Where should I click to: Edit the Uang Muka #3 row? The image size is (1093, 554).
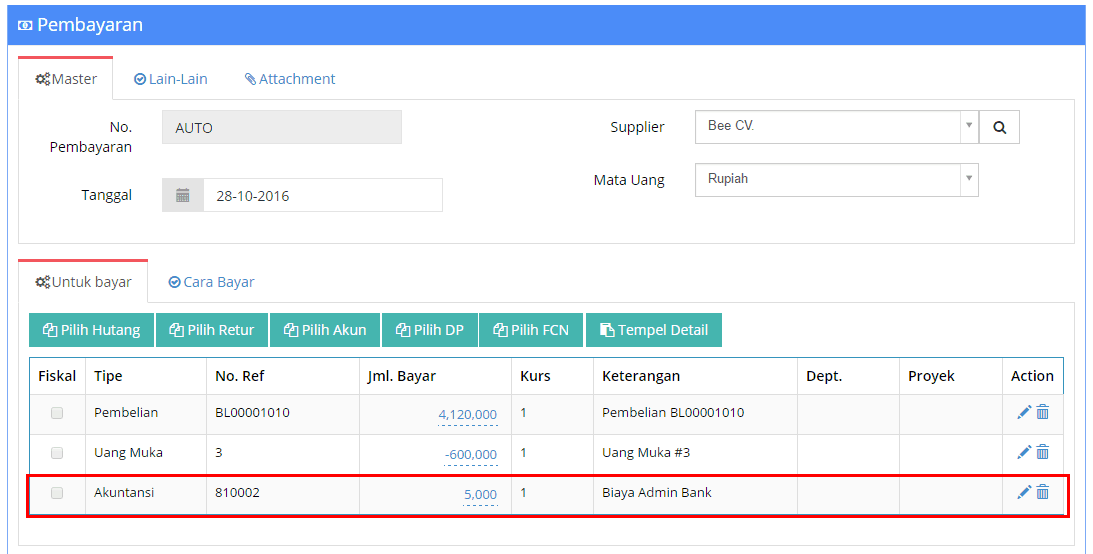1024,453
